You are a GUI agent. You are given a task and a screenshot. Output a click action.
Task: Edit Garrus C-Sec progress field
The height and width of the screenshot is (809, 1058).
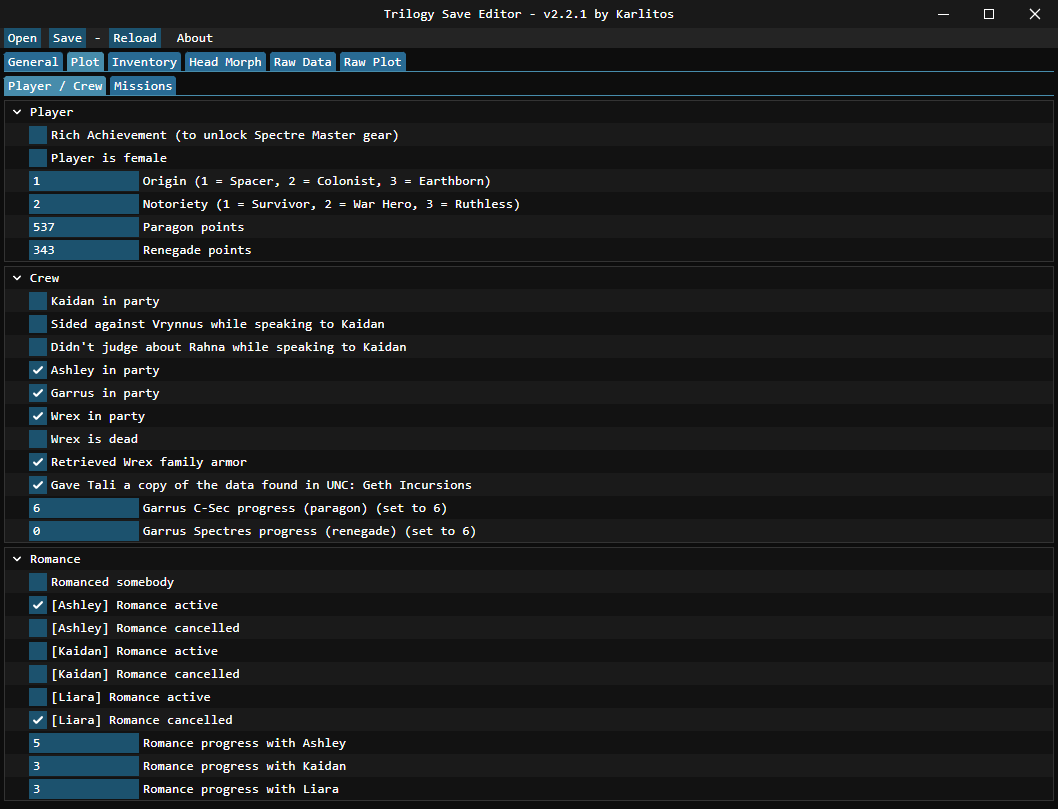coord(84,508)
